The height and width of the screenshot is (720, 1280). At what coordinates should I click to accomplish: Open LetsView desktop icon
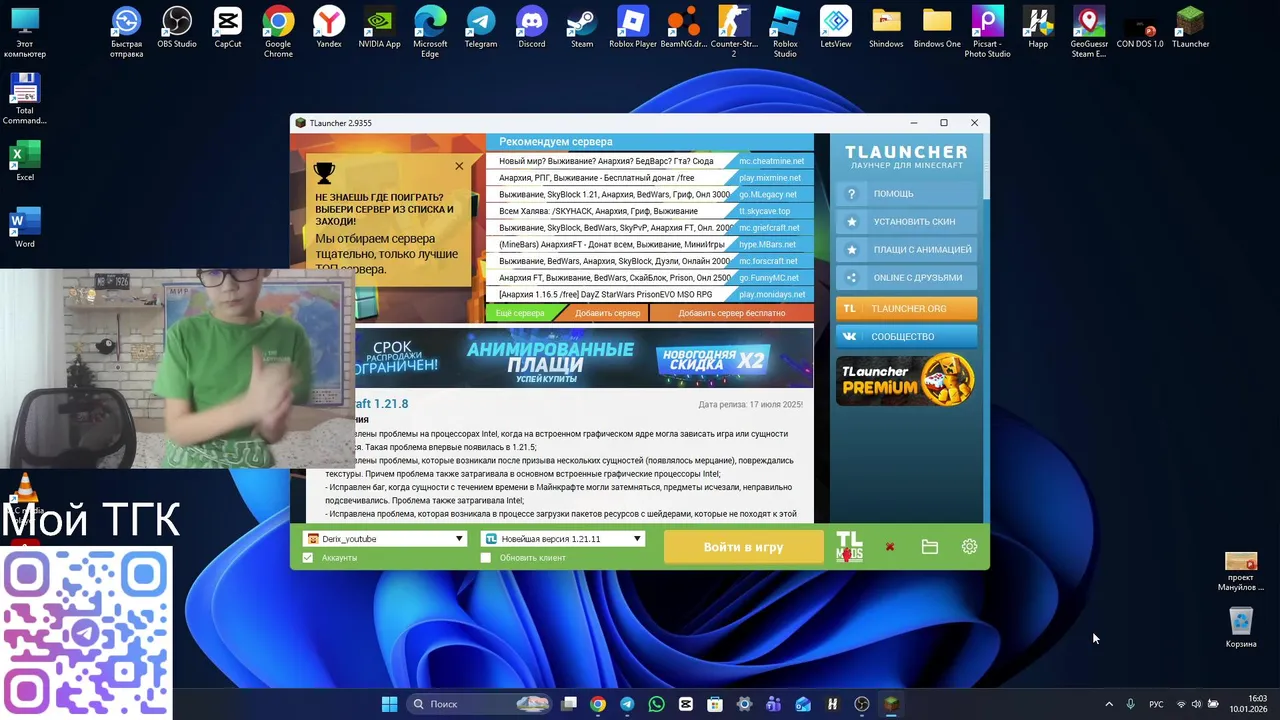click(x=836, y=28)
